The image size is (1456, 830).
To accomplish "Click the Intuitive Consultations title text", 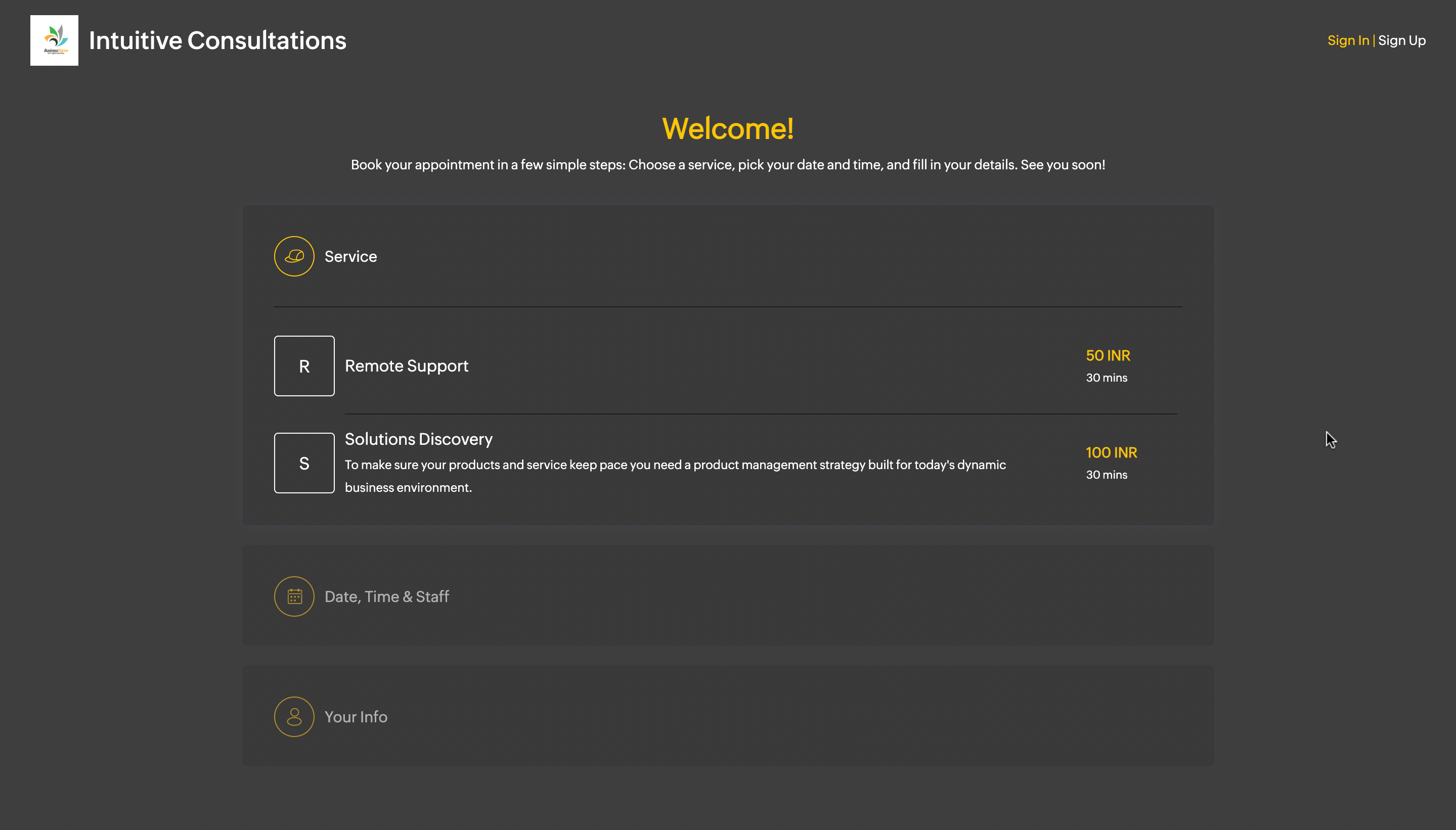I will tap(217, 40).
